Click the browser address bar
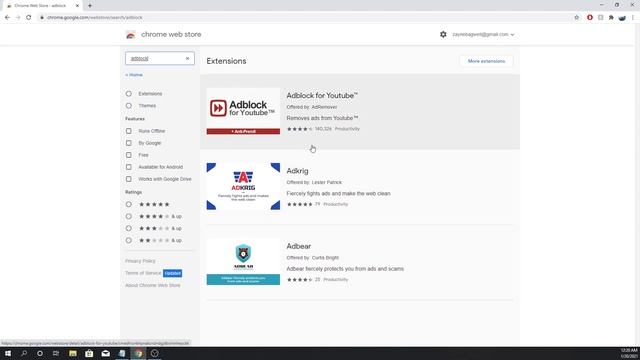 pos(306,18)
